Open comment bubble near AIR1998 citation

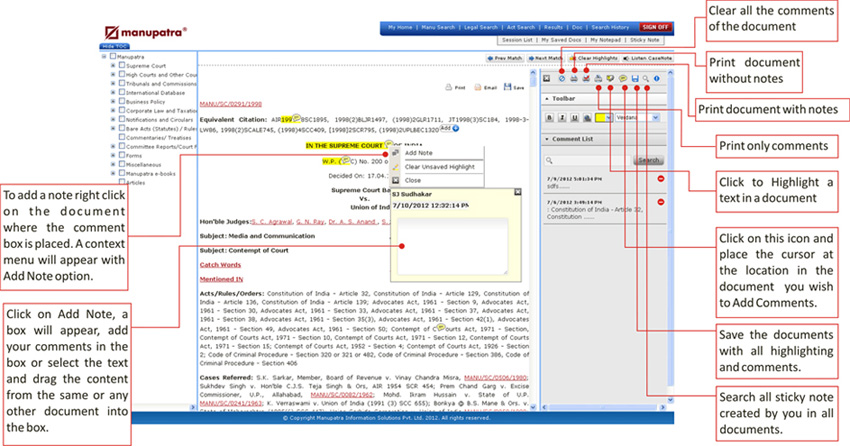tap(297, 118)
